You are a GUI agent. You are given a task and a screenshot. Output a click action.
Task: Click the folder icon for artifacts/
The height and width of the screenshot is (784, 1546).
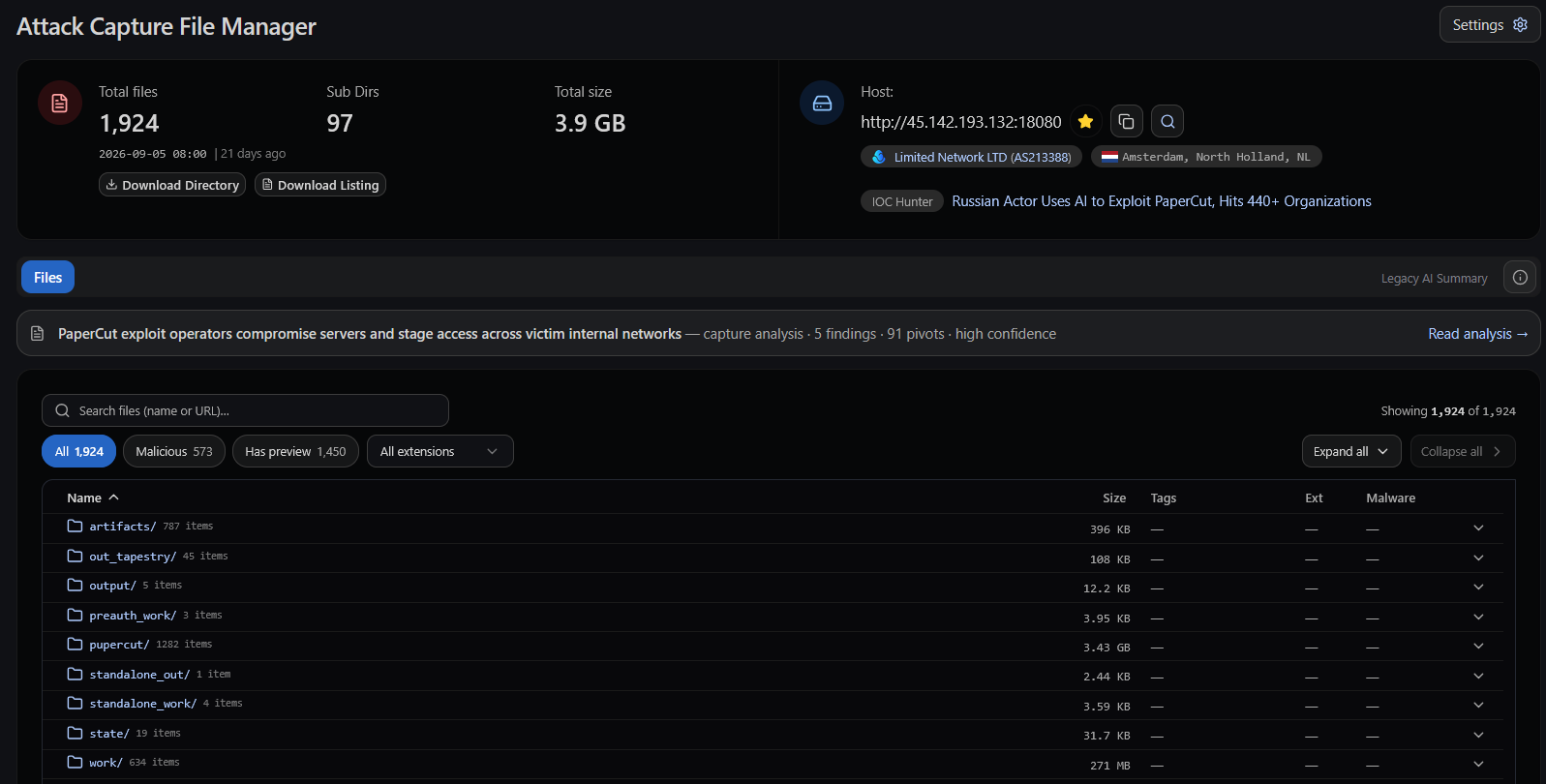75,526
